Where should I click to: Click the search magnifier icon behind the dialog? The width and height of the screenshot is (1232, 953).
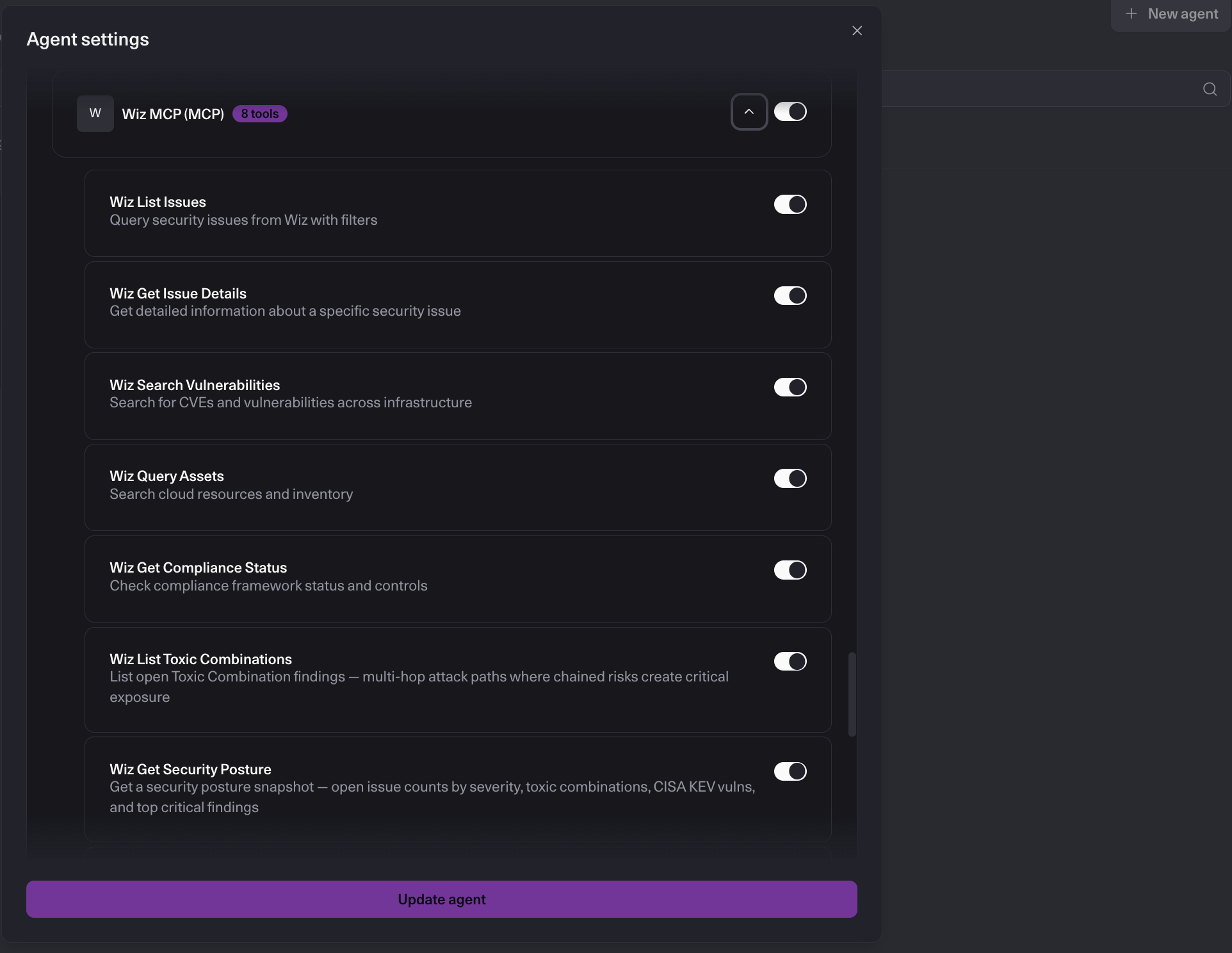(x=1210, y=89)
